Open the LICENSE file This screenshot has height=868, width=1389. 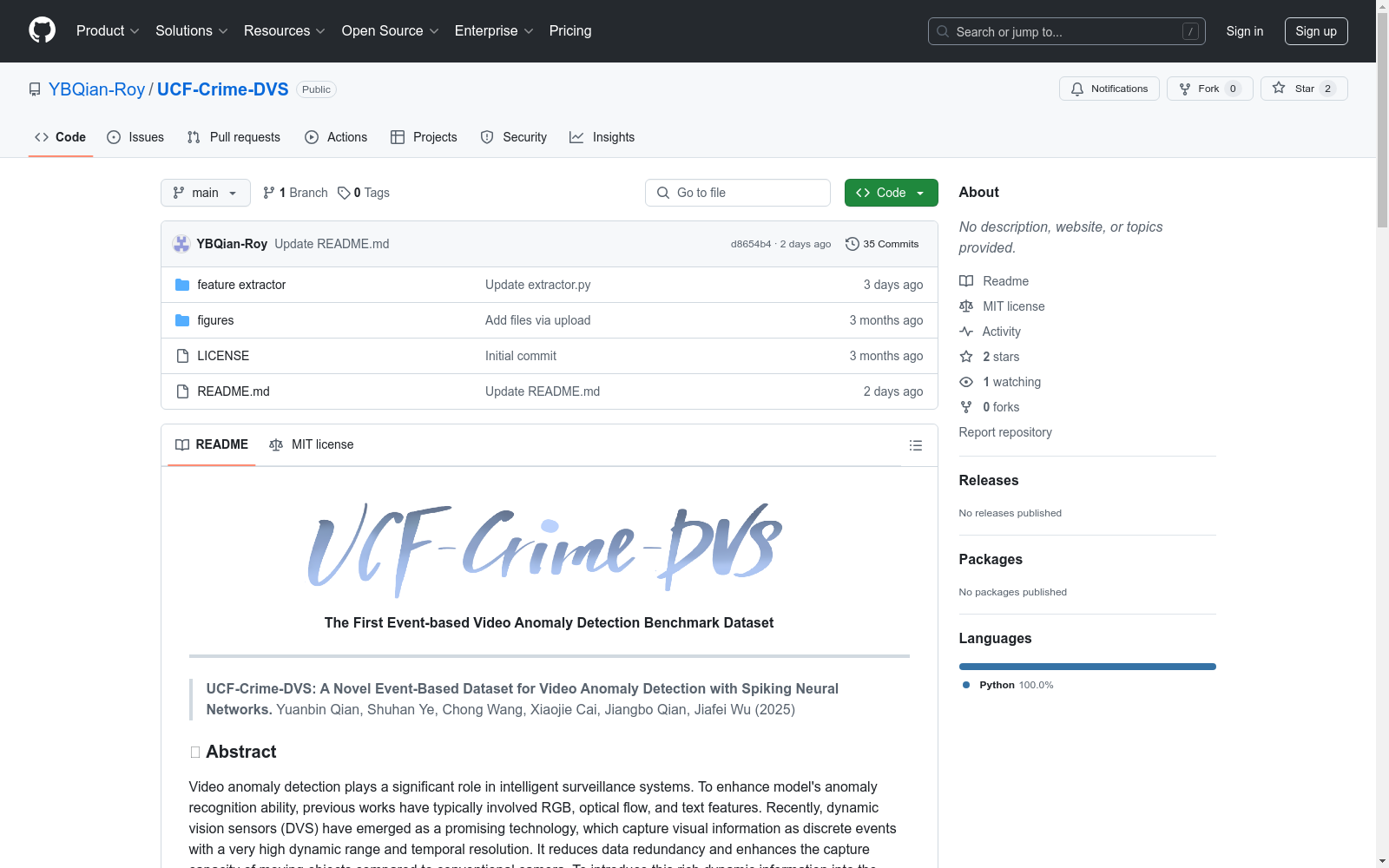(x=223, y=356)
